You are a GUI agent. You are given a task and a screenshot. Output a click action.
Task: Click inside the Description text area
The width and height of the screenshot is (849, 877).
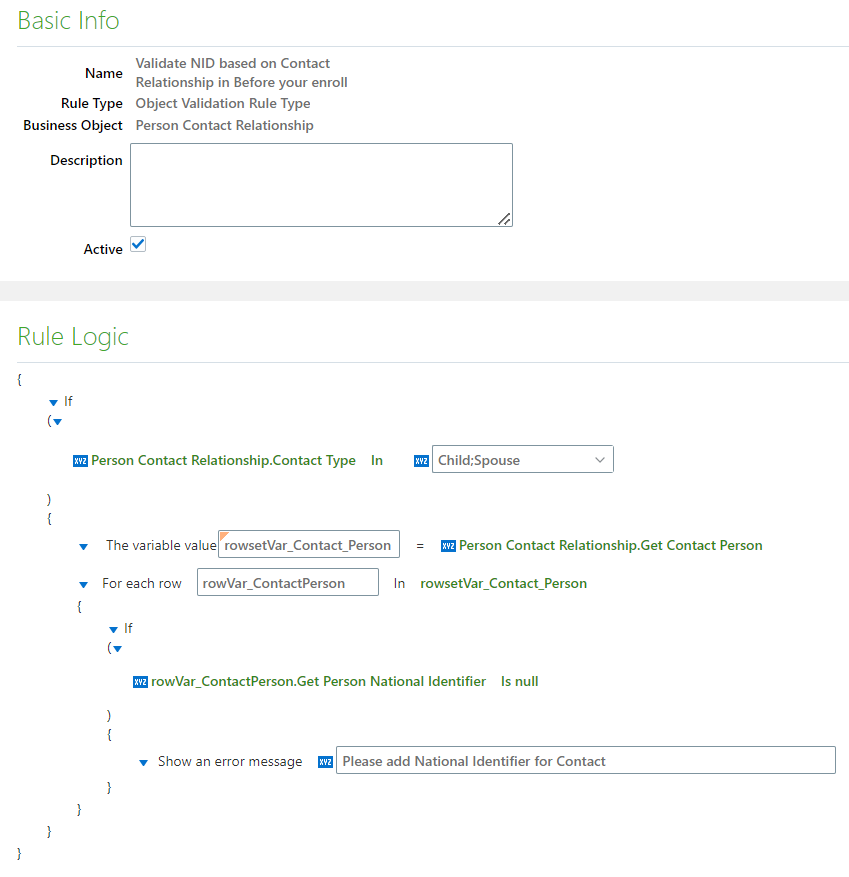point(320,184)
